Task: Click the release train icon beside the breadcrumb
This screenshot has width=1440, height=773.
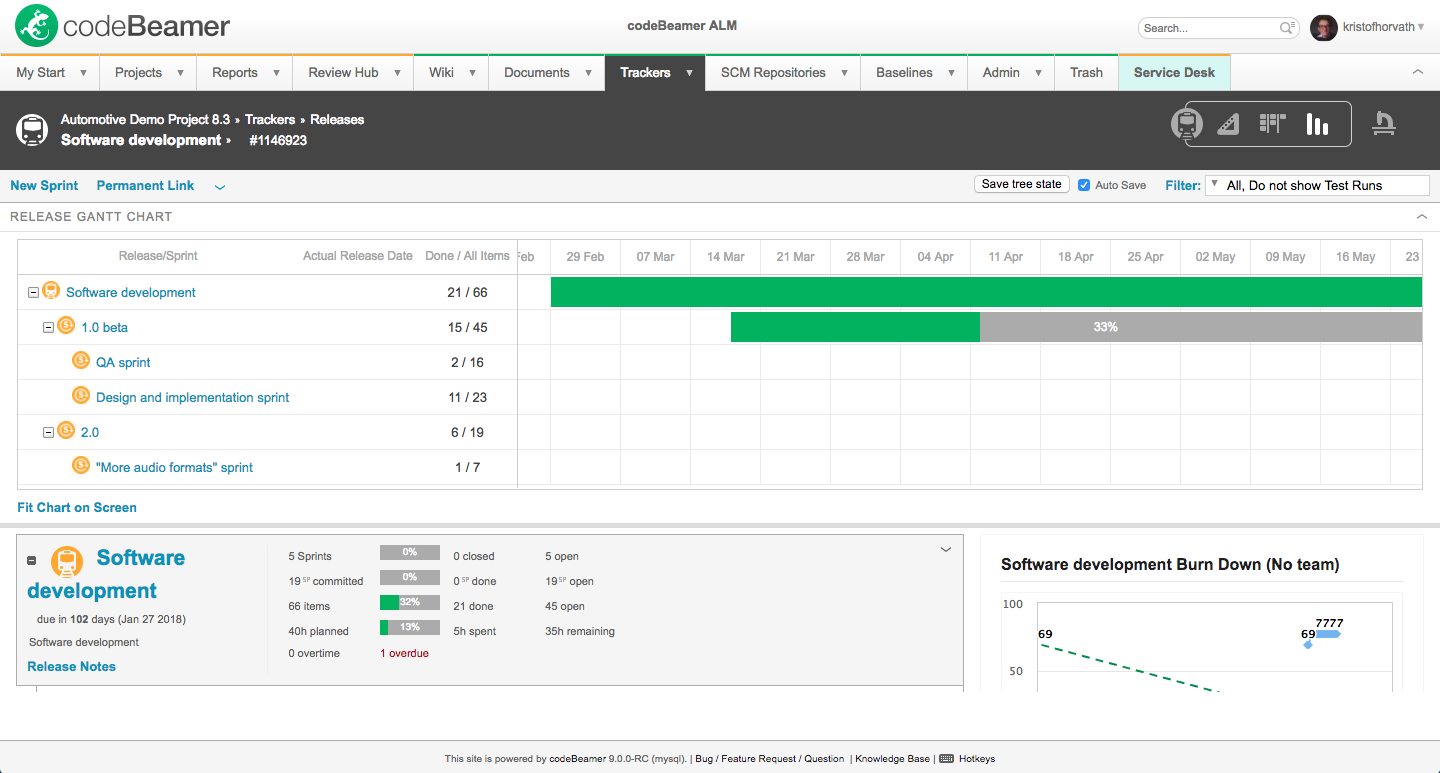Action: 32,130
